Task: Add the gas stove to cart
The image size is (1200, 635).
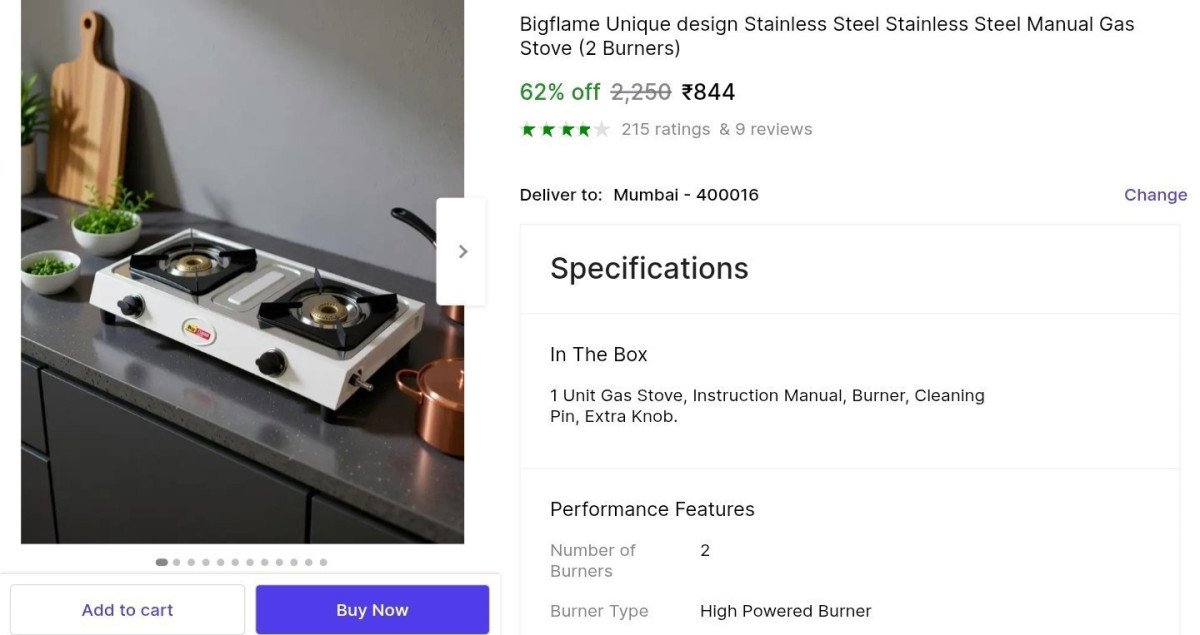Action: point(127,610)
